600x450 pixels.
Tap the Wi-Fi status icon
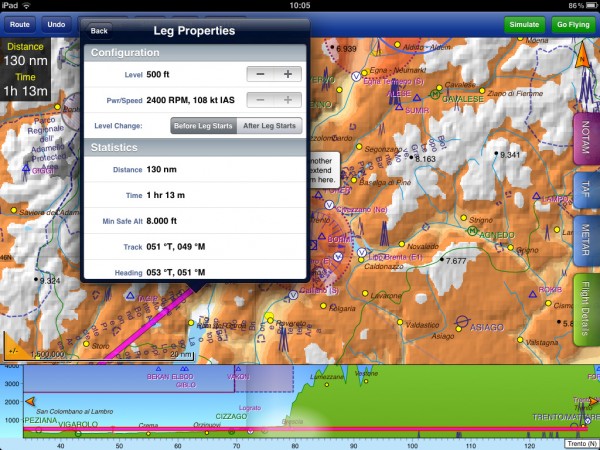[26, 5]
